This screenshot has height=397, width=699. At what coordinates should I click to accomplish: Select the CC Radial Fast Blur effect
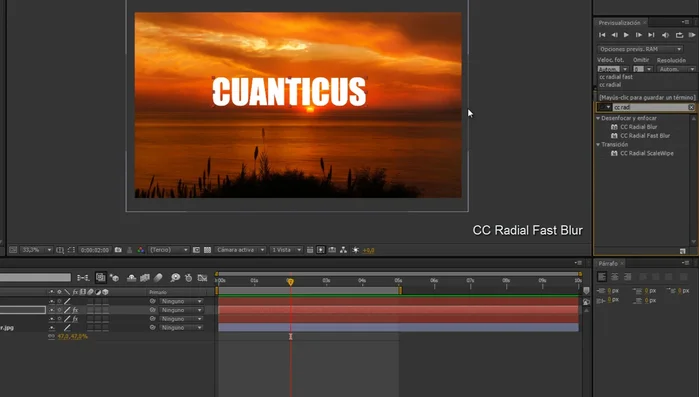coord(645,136)
